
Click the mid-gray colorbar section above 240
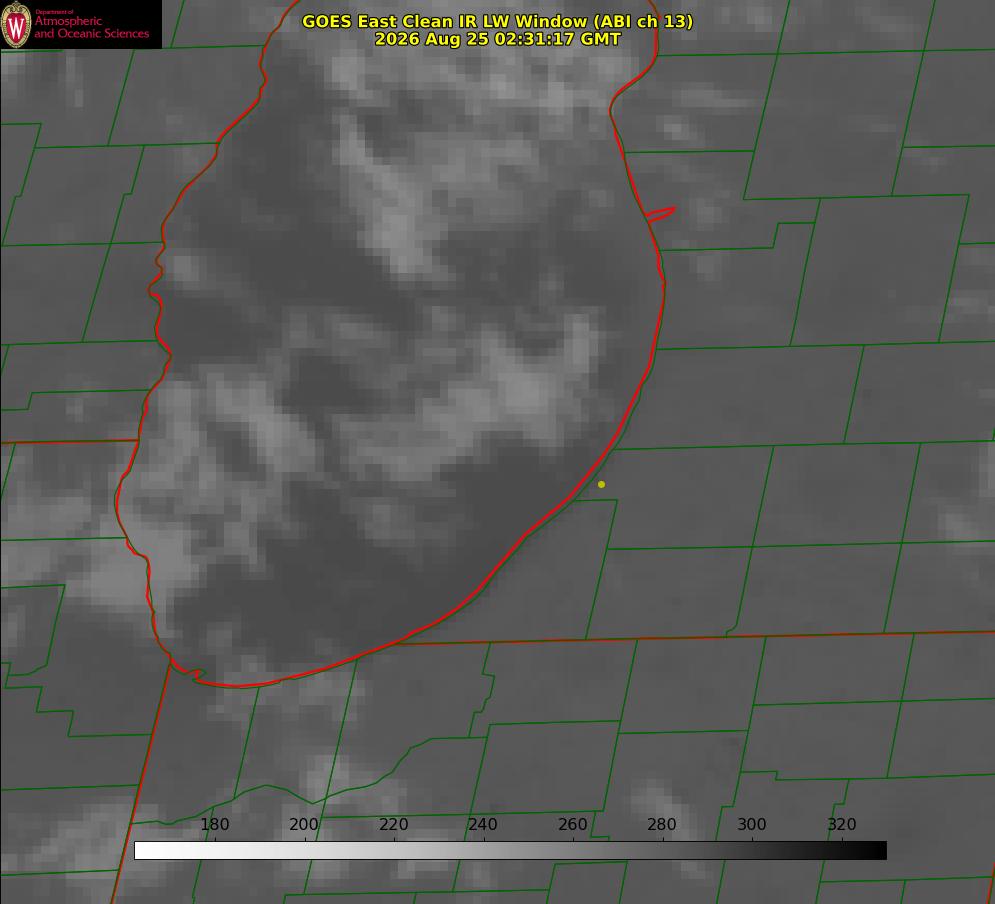click(484, 850)
